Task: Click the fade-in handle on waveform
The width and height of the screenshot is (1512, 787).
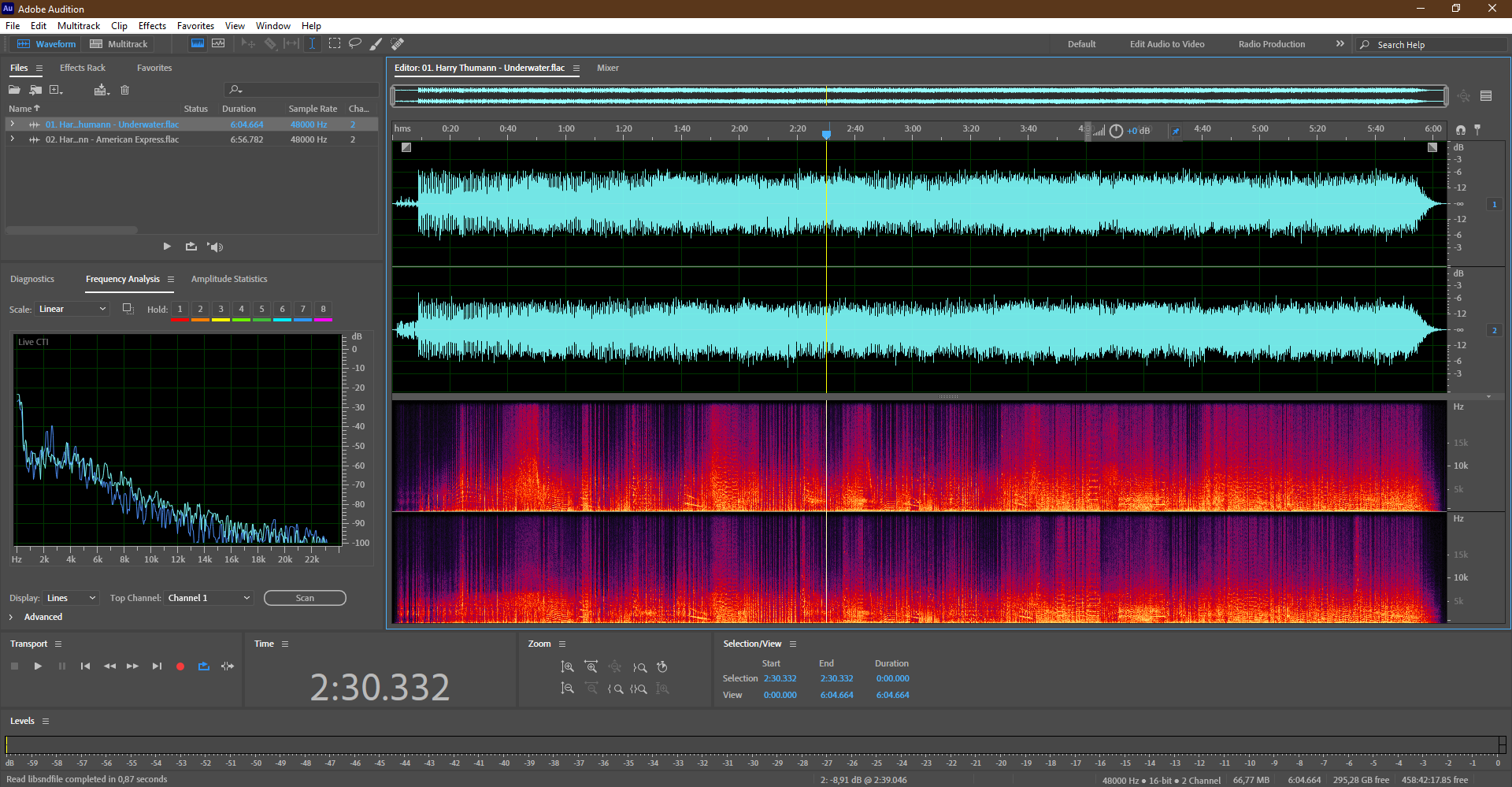Action: coord(406,147)
